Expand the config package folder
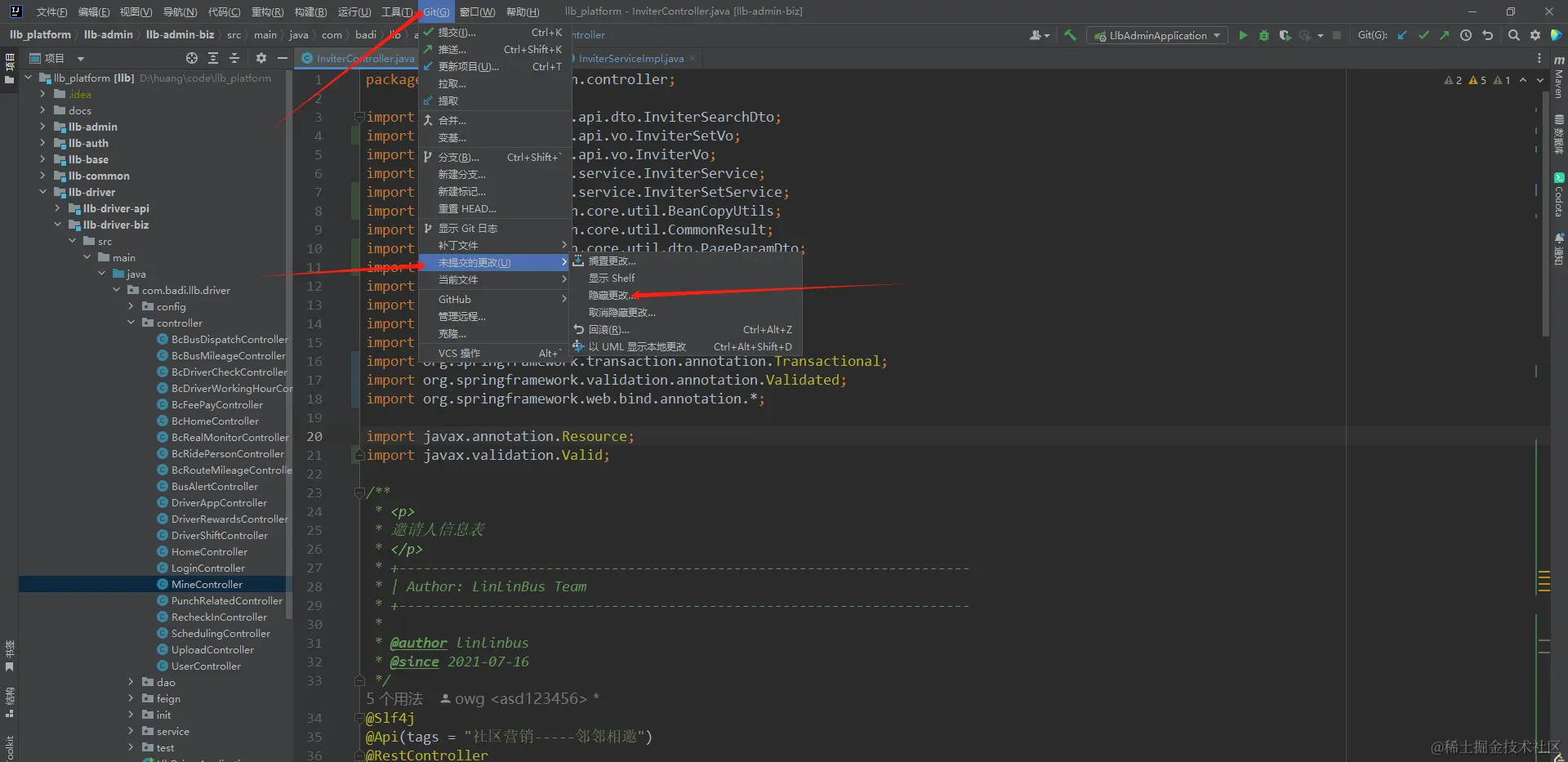This screenshot has height=762, width=1568. tap(131, 306)
